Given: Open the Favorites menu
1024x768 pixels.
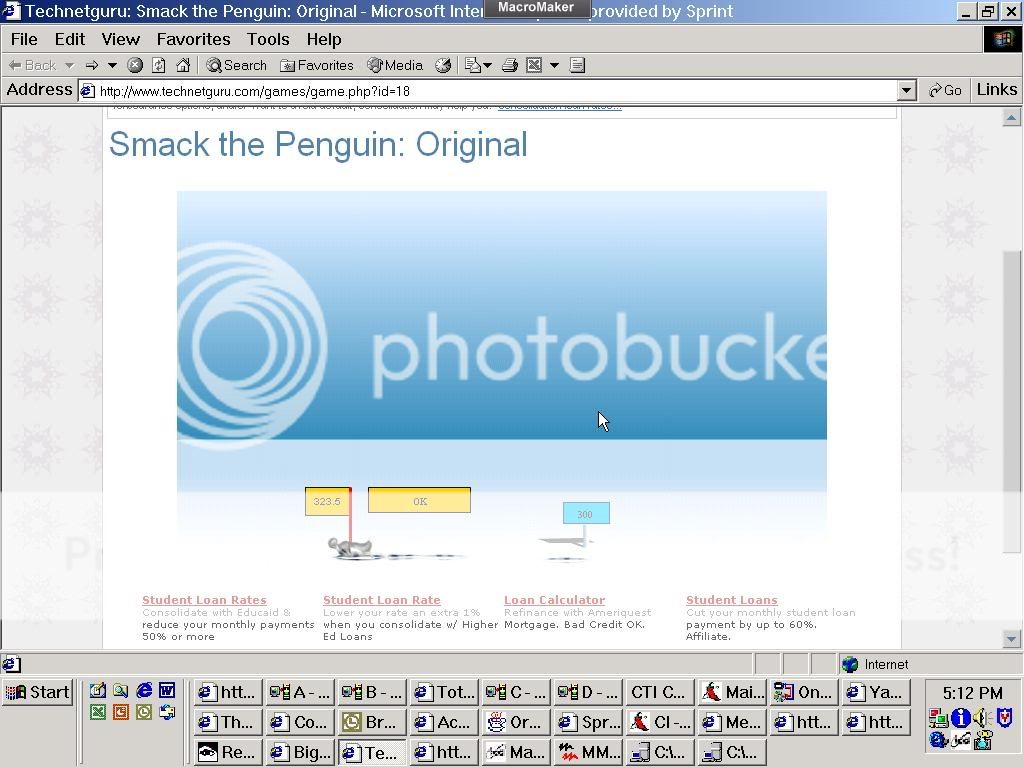Looking at the screenshot, I should click(x=193, y=39).
